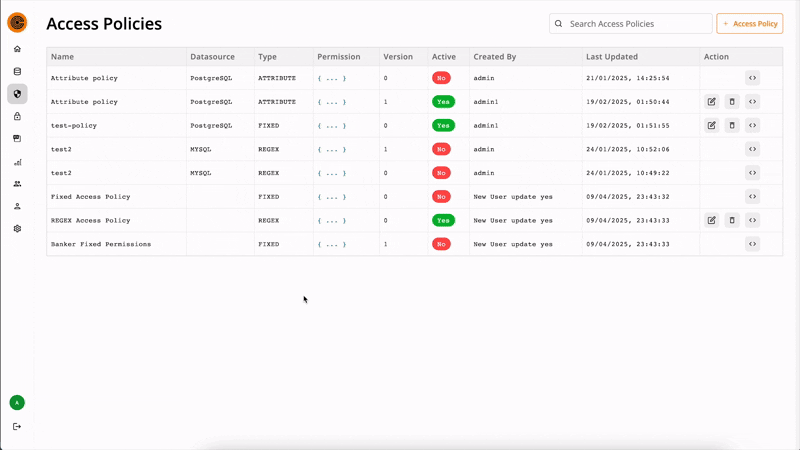View code for test2 version 1

coord(753,149)
